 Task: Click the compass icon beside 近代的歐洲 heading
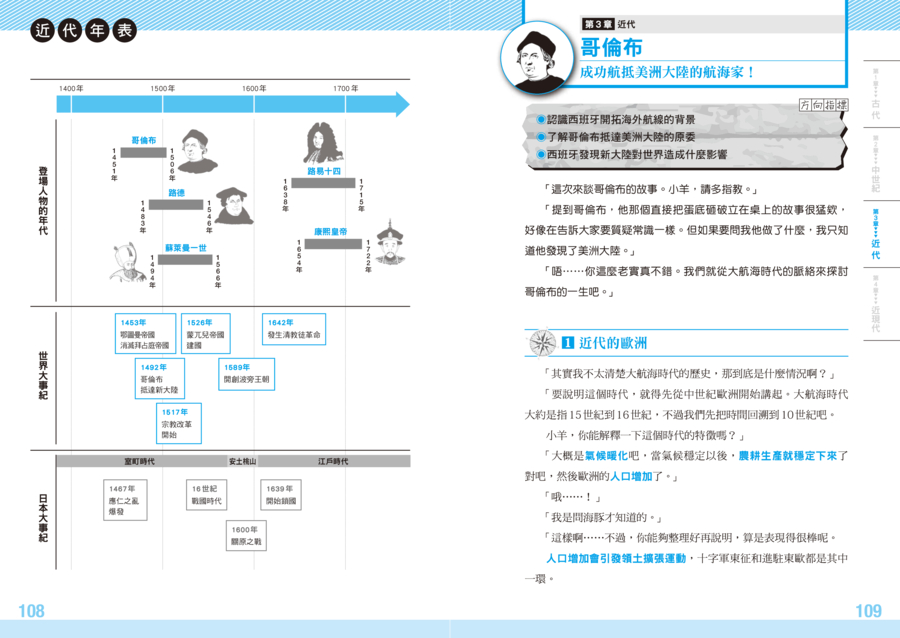pos(542,343)
